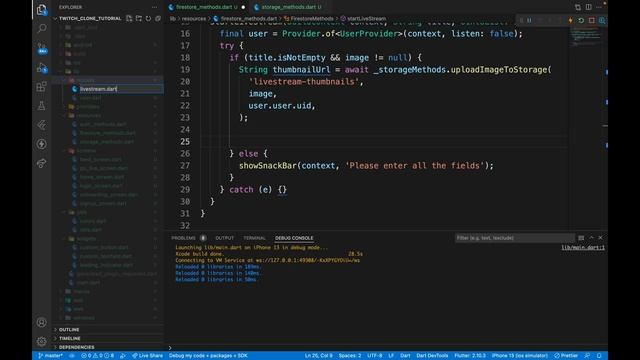Open errors and warnings count in status bar
This screenshot has width=640, height=360.
point(98,356)
